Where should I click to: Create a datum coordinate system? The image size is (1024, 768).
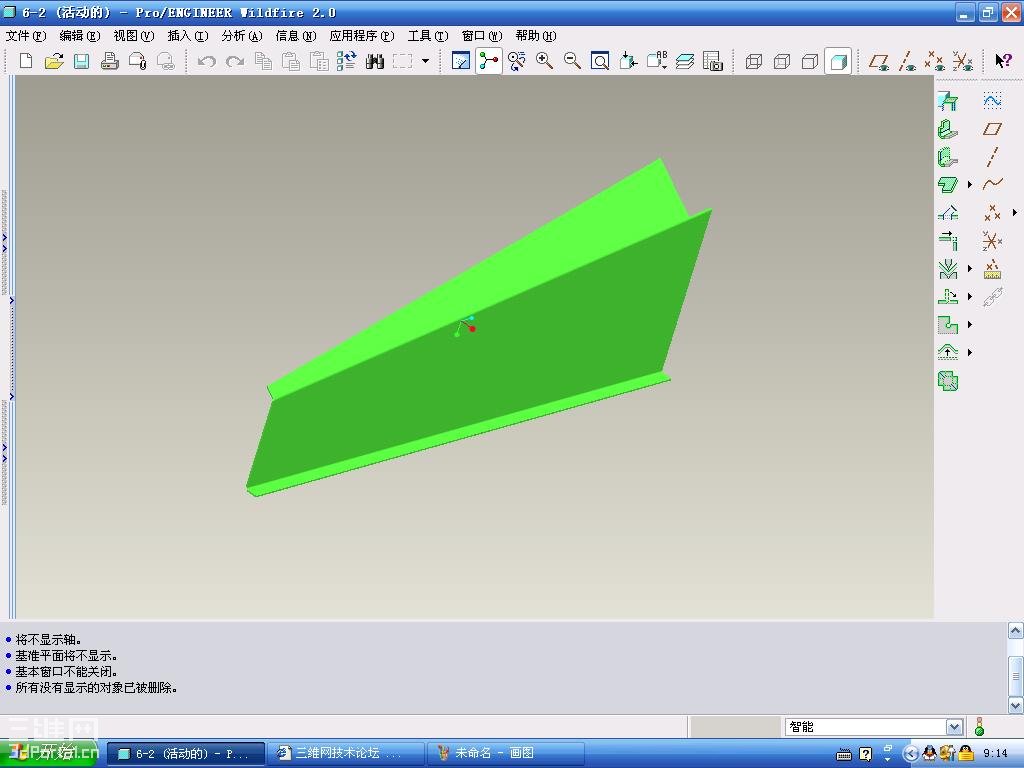click(993, 241)
